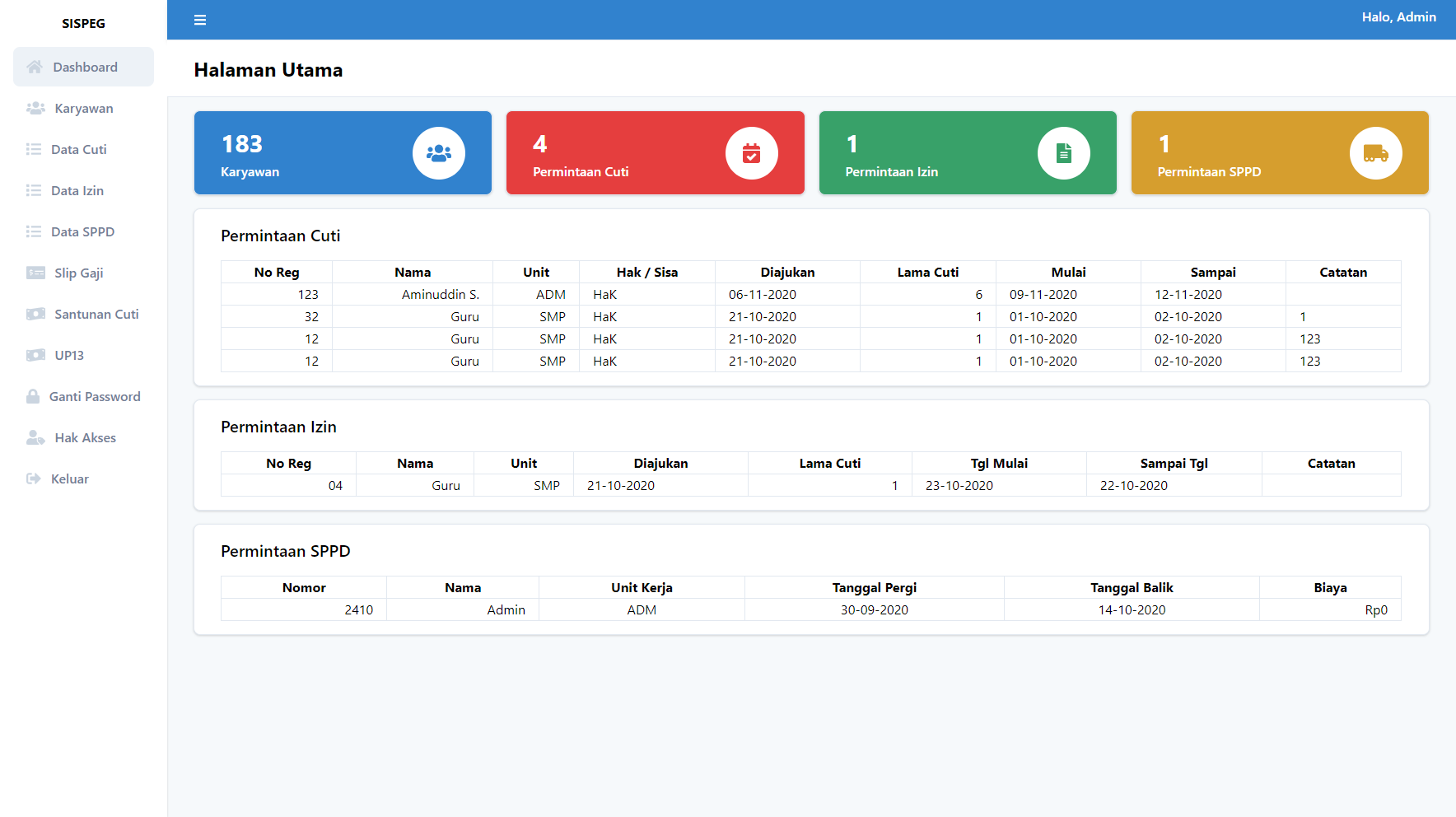This screenshot has width=1456, height=817.
Task: Click the sign-out icon beside Keluar
Action: [34, 479]
